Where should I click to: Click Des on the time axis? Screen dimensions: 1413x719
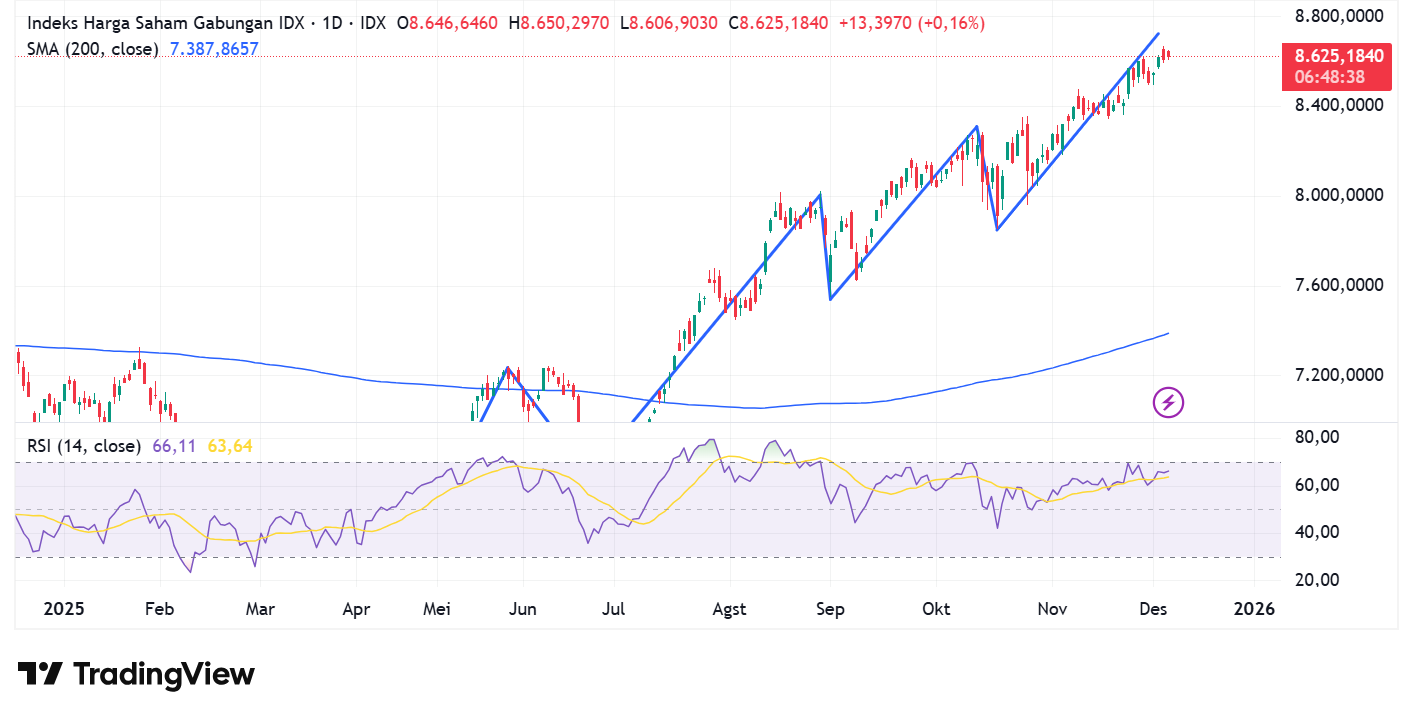click(x=1152, y=608)
